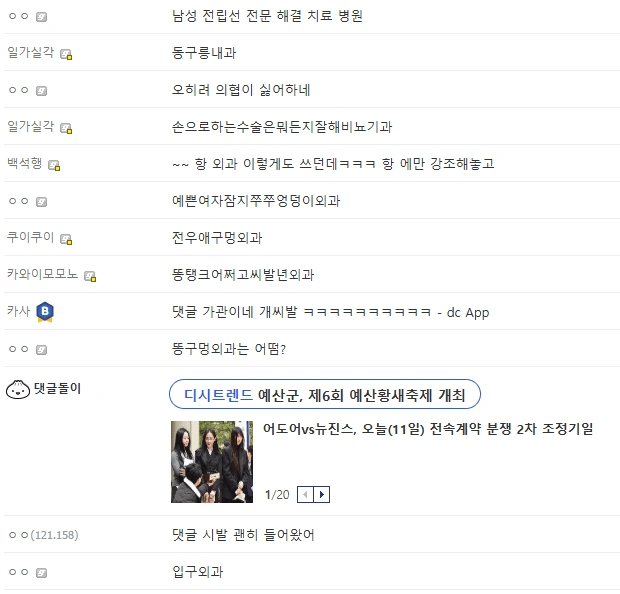Click the 1/20 slide counter
The image size is (620, 594).
coord(277,495)
